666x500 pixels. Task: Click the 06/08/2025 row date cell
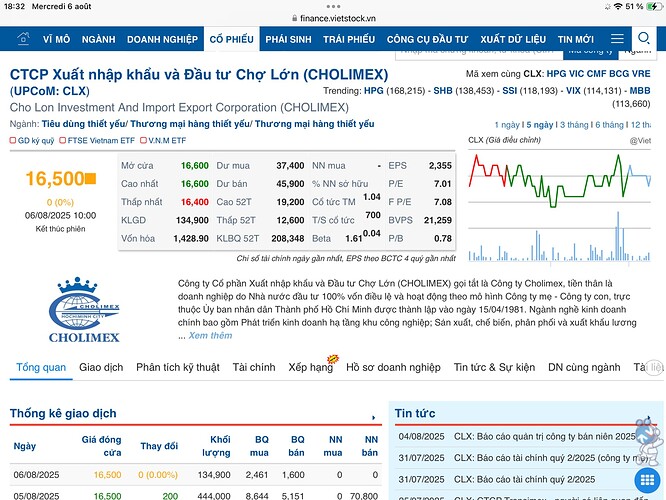tap(37, 475)
